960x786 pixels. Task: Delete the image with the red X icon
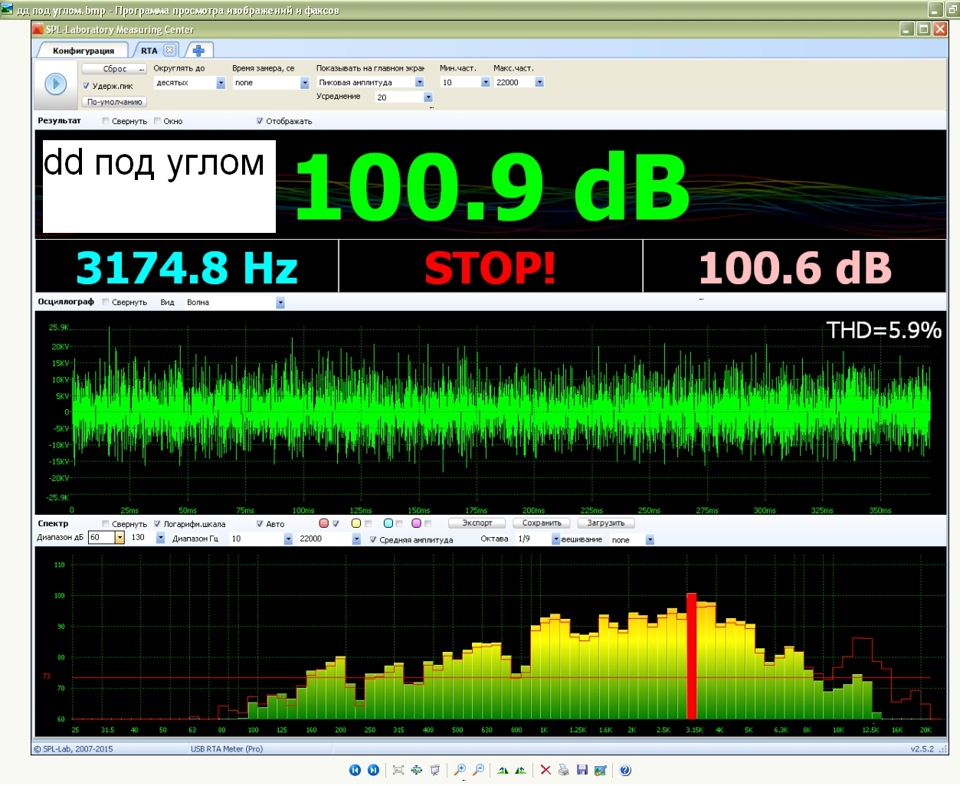click(x=546, y=770)
